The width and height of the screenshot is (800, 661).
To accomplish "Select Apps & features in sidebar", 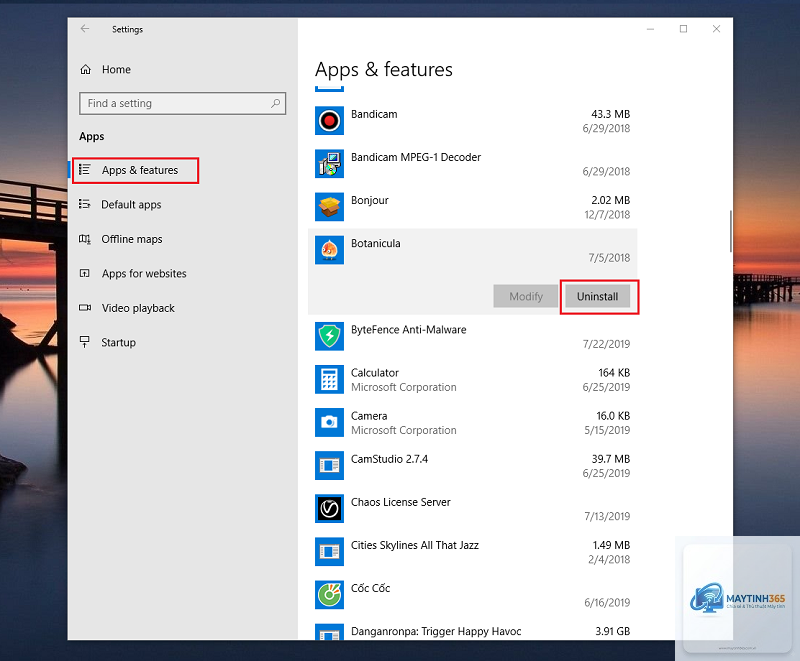I will [x=140, y=170].
